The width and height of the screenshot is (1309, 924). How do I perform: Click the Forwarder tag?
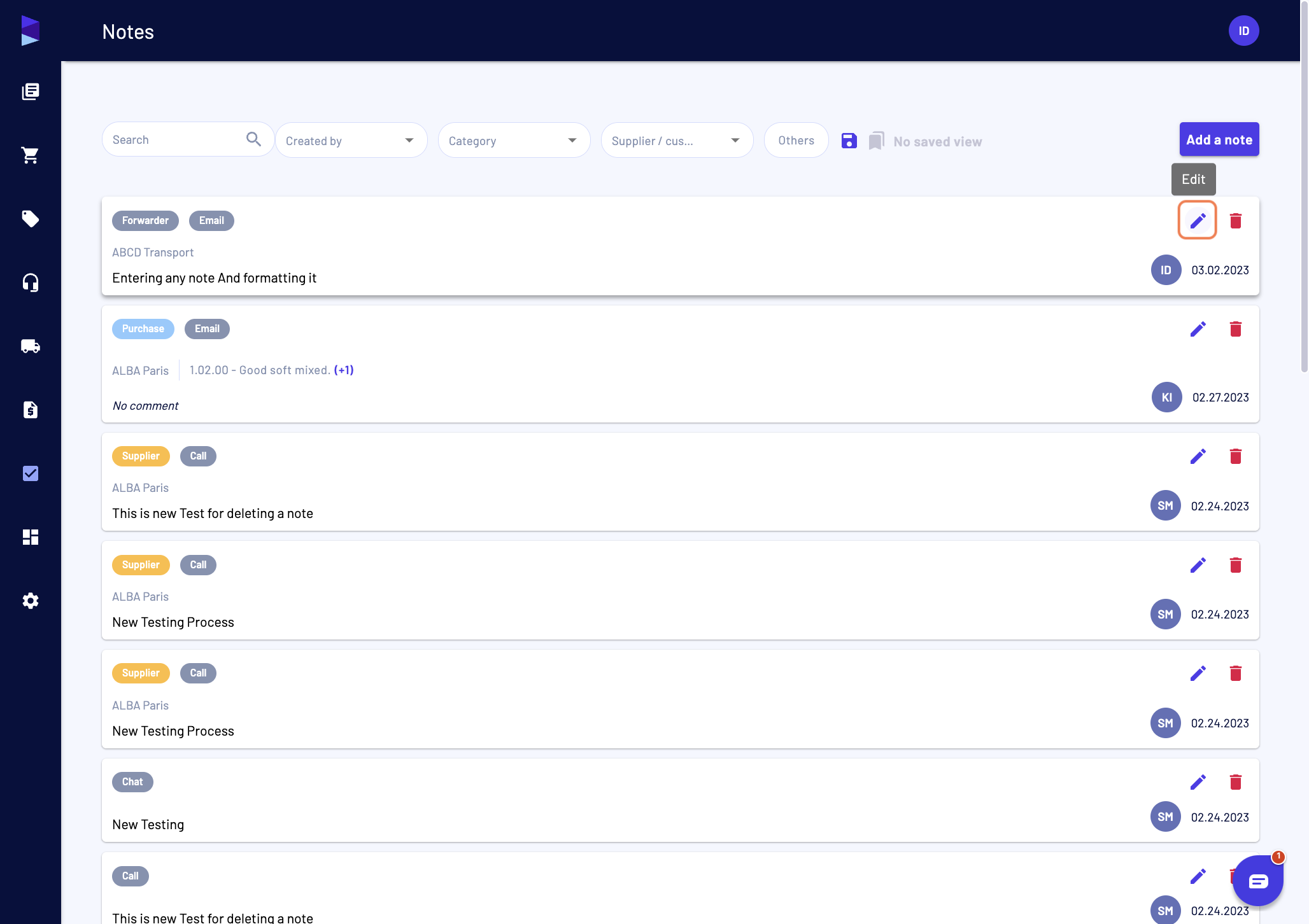(x=145, y=220)
